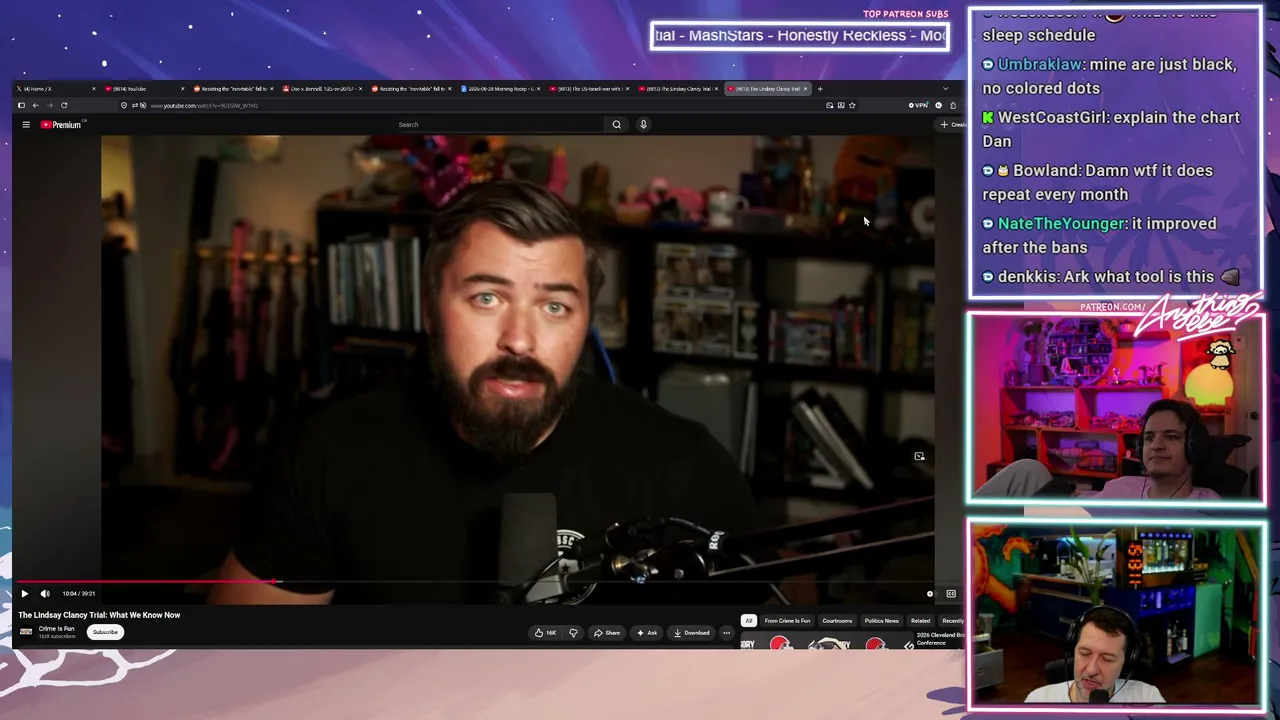Image resolution: width=1280 pixels, height=720 pixels.
Task: Open the Crime Is Fun channel name
Action: tap(56, 629)
